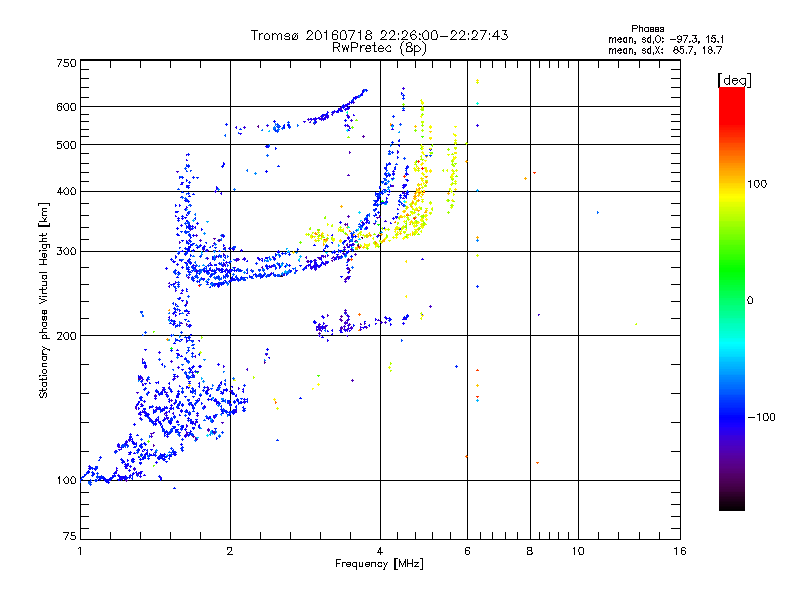
Task: Click the blue region of the colorbar near -100
Action: [732, 416]
